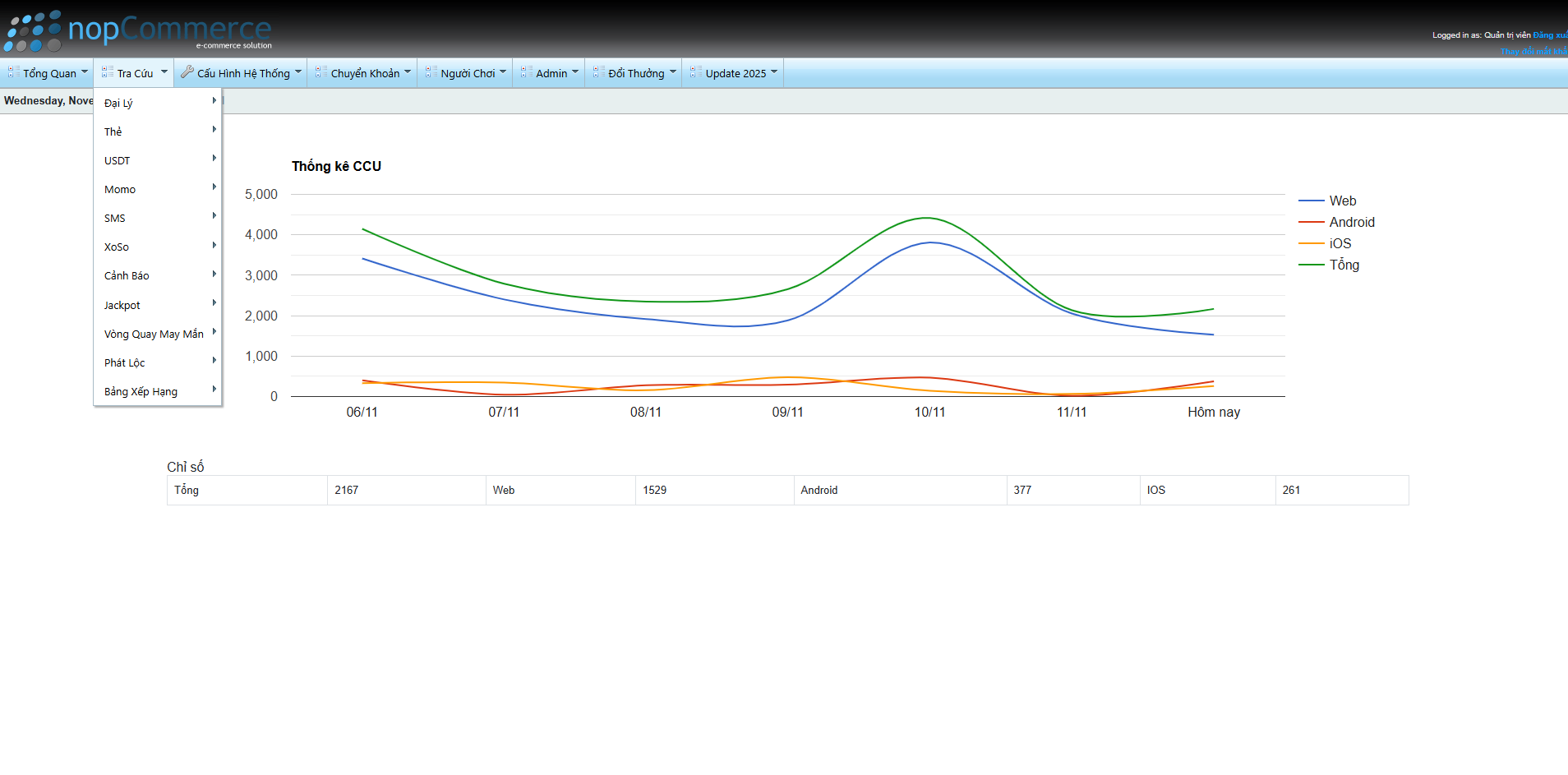Click the change password link under logout
The height and width of the screenshot is (775, 1568).
(1533, 51)
